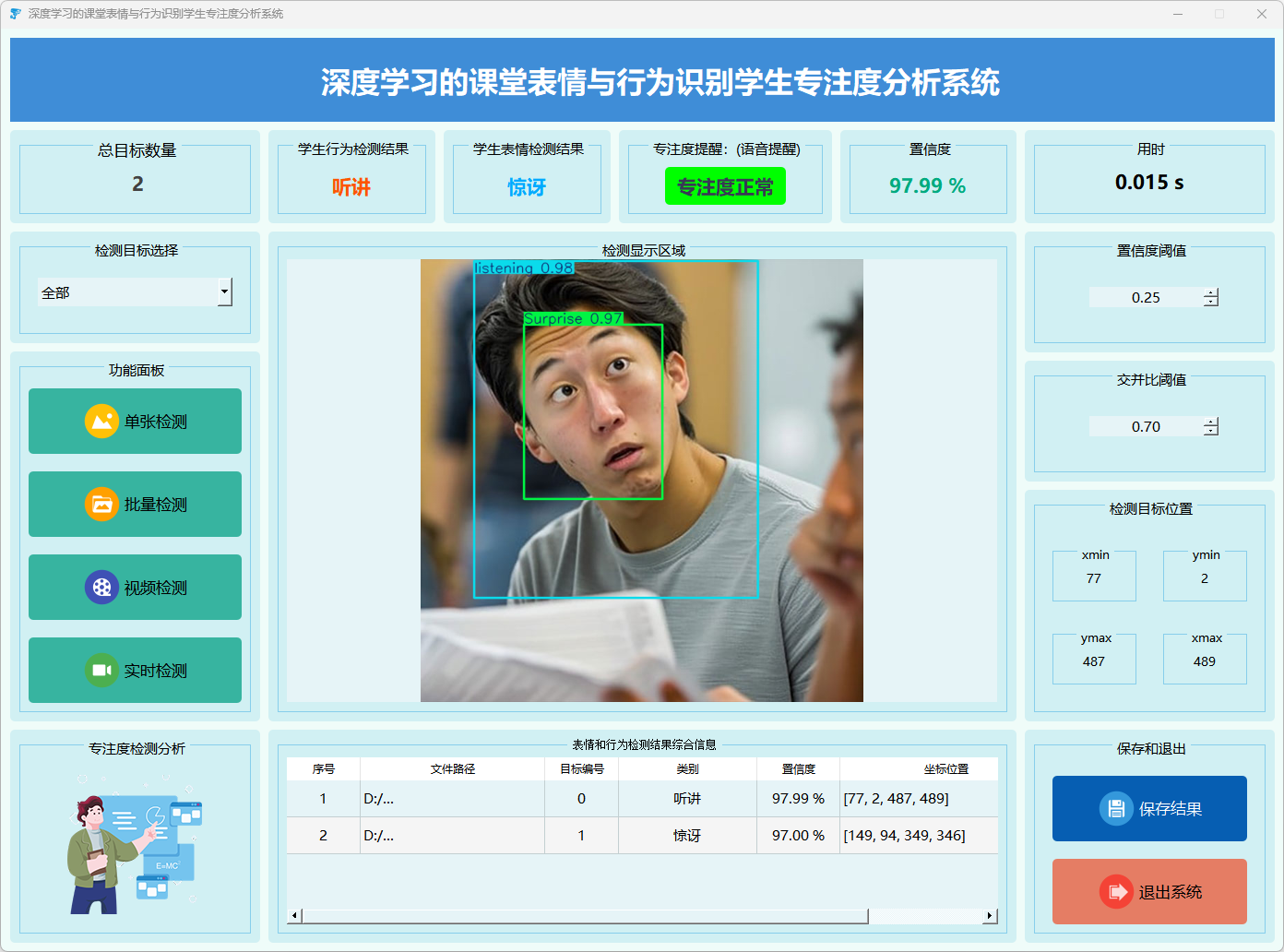Click the exit system arrow icon
The width and height of the screenshot is (1284, 952).
[x=1116, y=892]
